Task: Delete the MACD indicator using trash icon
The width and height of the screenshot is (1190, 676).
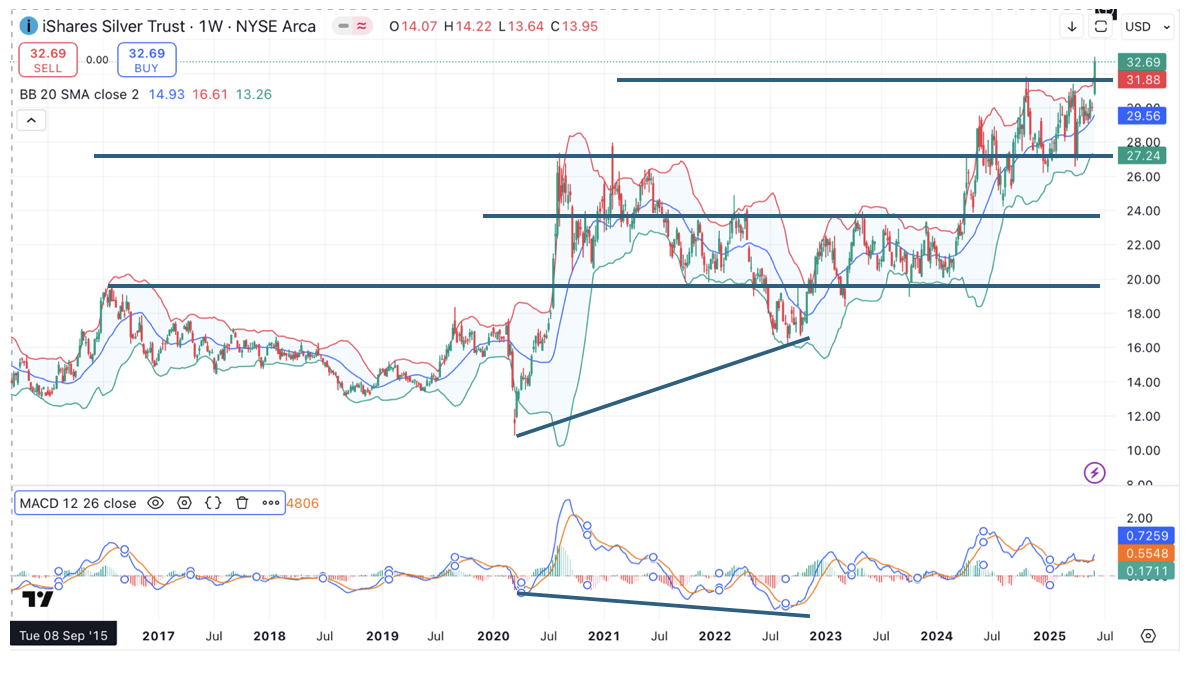Action: [x=242, y=503]
